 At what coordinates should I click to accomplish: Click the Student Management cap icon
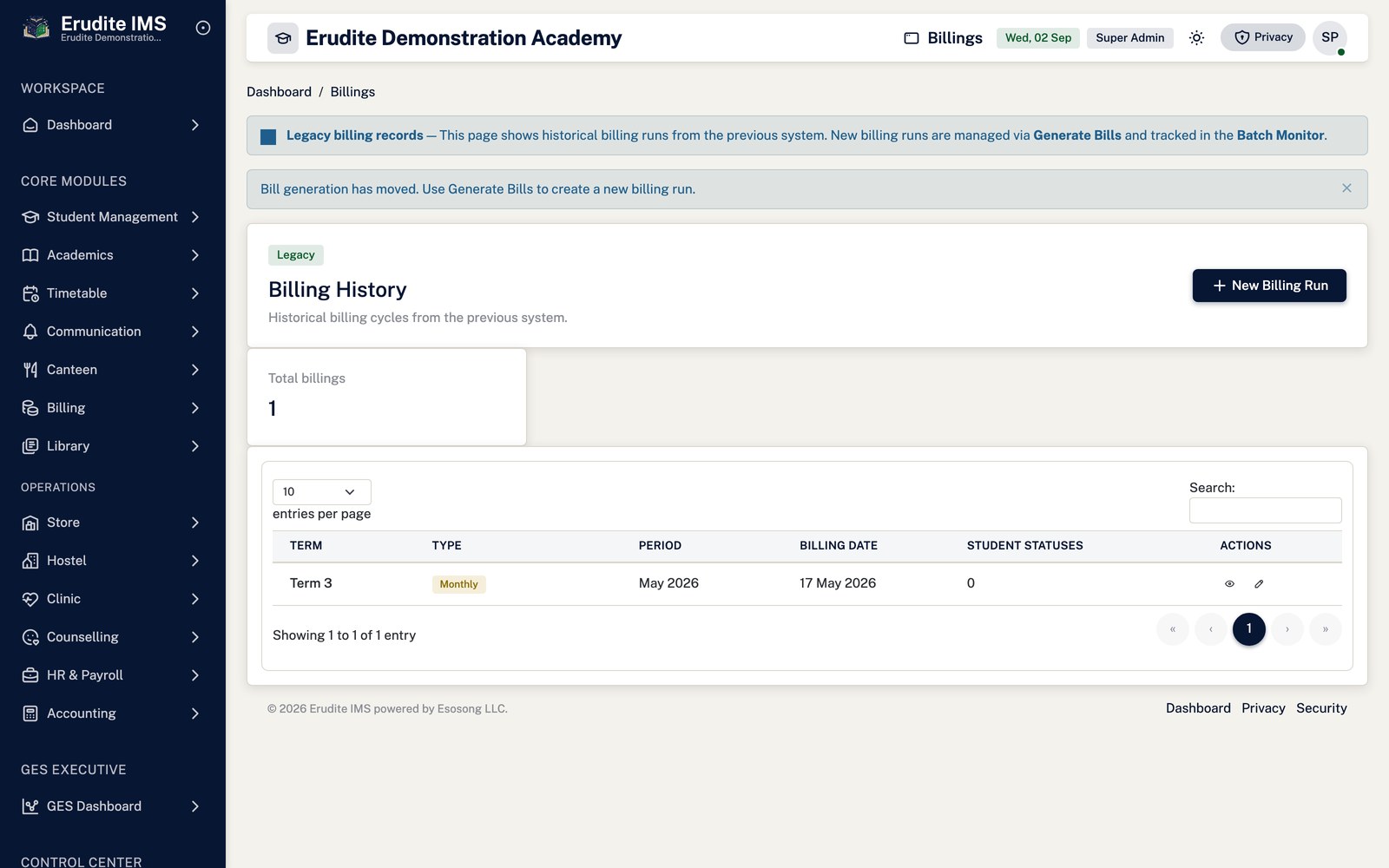30,217
